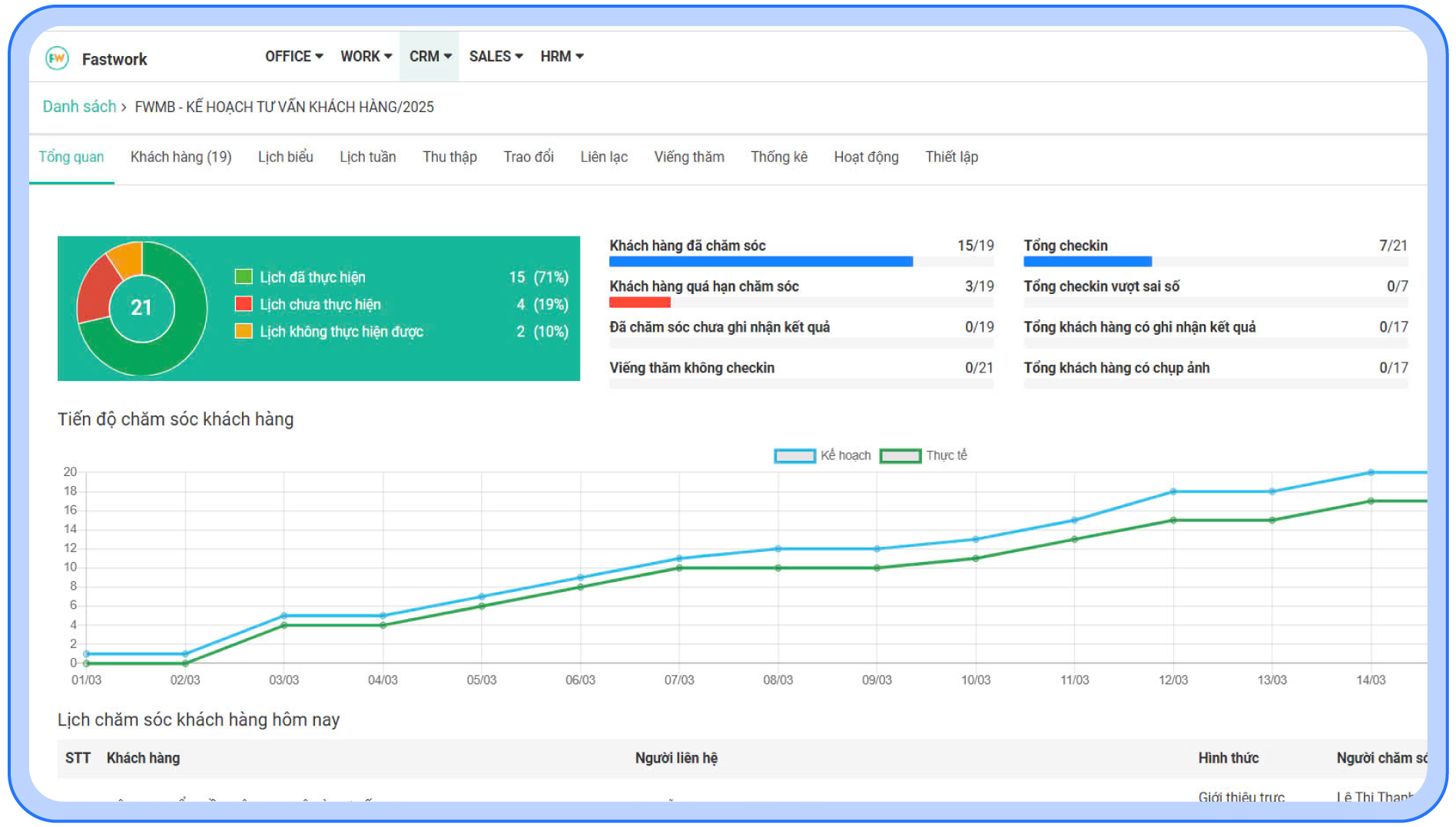Click the orange 'Lịch không thực hiện được' legend square

point(244,332)
